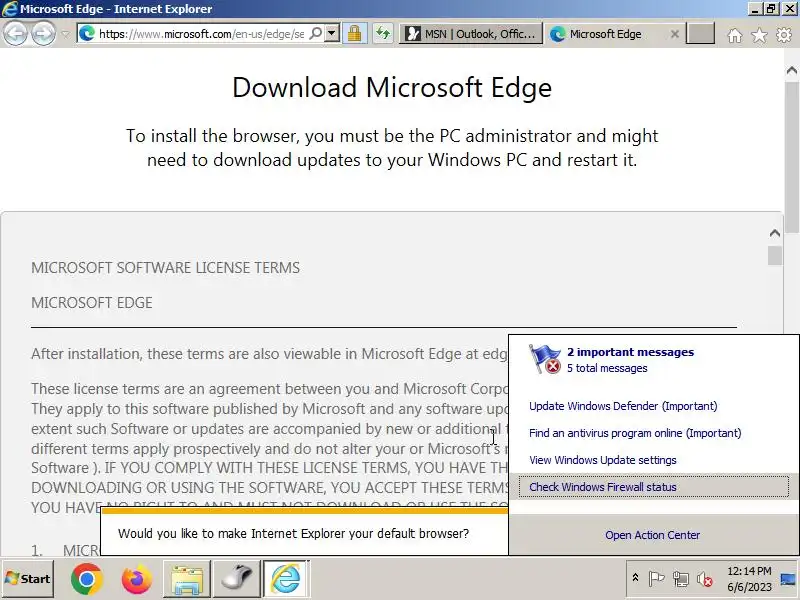
Task: Launch Firefox from the taskbar
Action: point(136,579)
